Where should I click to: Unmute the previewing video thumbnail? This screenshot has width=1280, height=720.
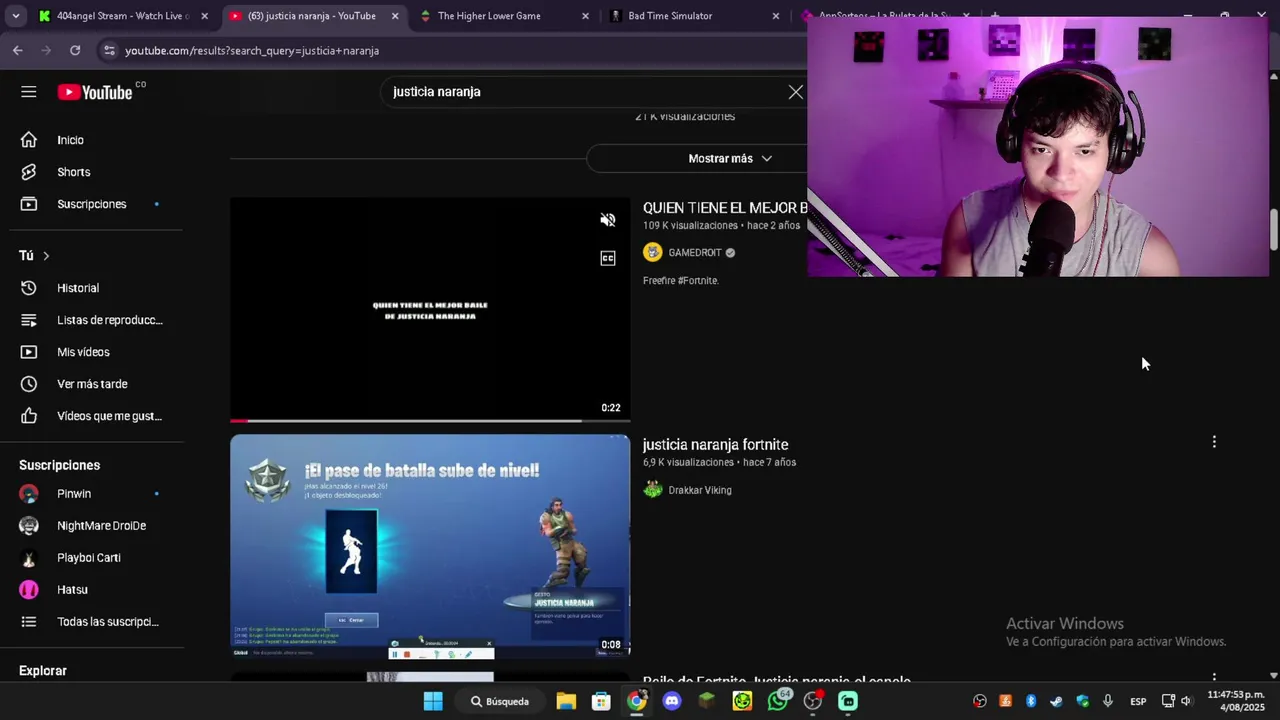click(x=608, y=220)
